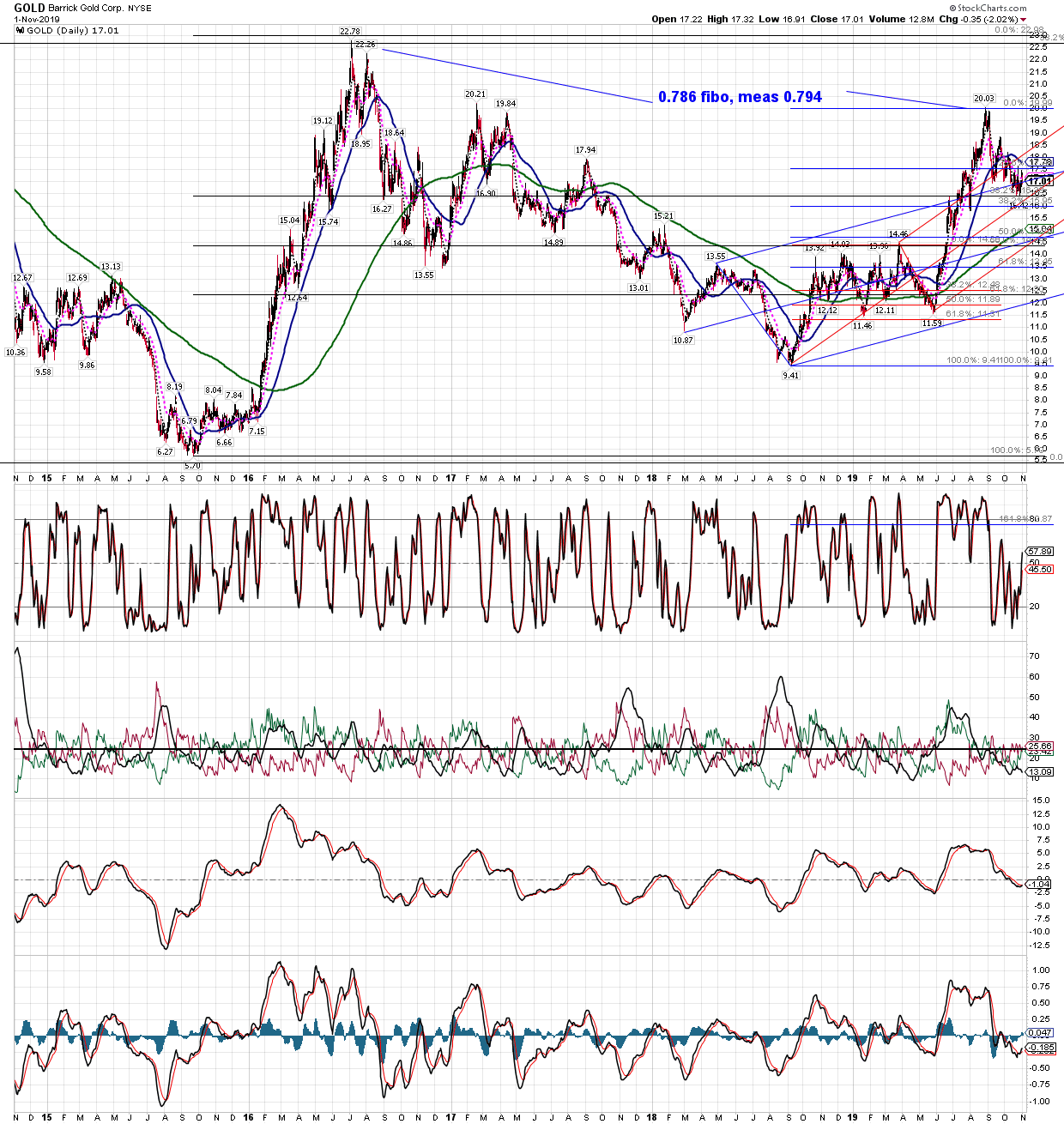Click the -0.185 indicator value tag
Viewport: 1064px width, 1124px height.
pos(1042,1048)
